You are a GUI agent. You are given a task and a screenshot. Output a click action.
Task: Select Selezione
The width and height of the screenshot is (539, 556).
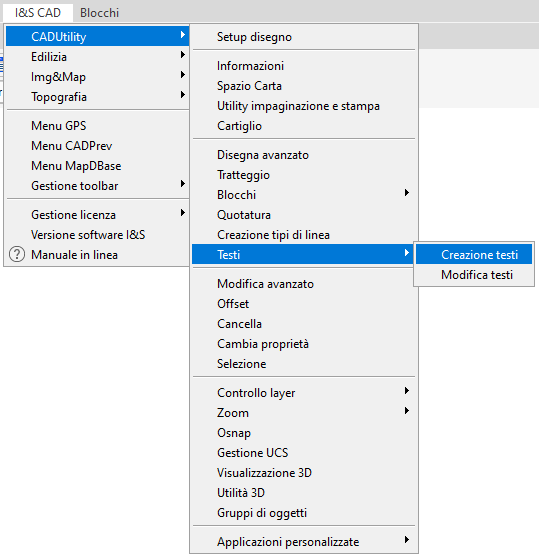pyautogui.click(x=304, y=363)
